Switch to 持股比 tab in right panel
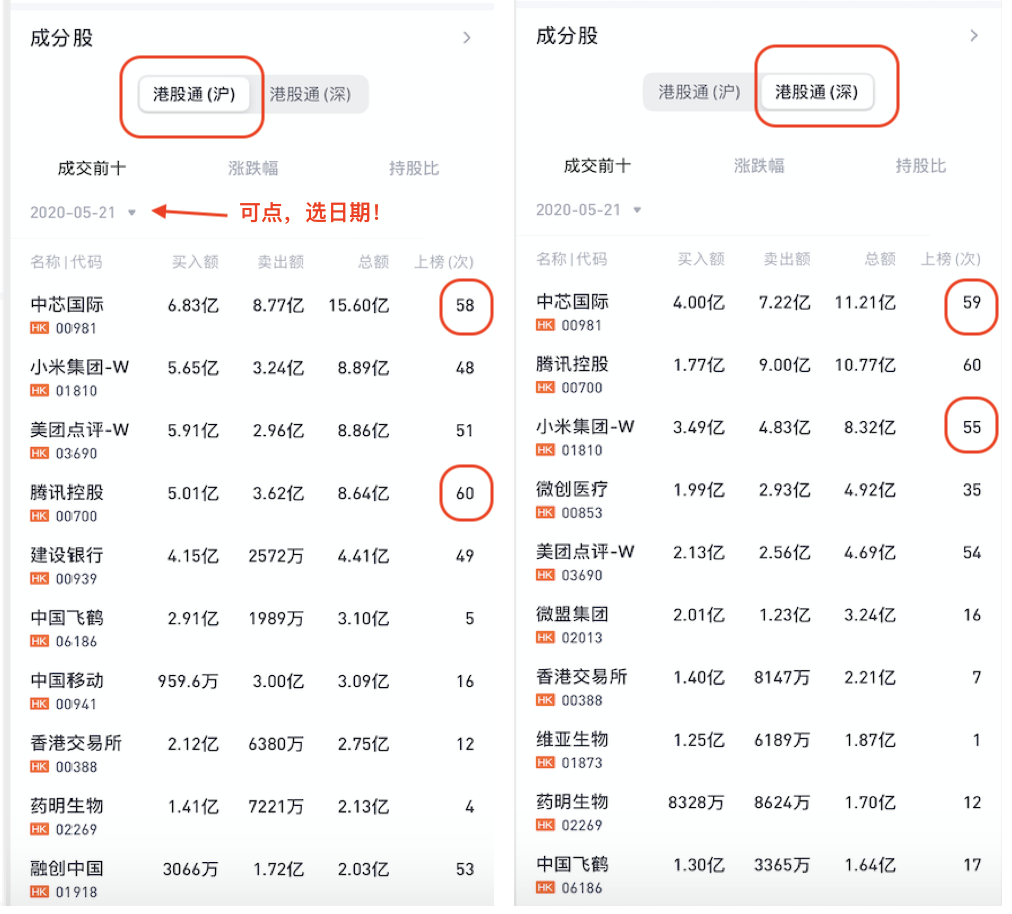Viewport: 1012px width, 914px height. pyautogui.click(x=920, y=166)
